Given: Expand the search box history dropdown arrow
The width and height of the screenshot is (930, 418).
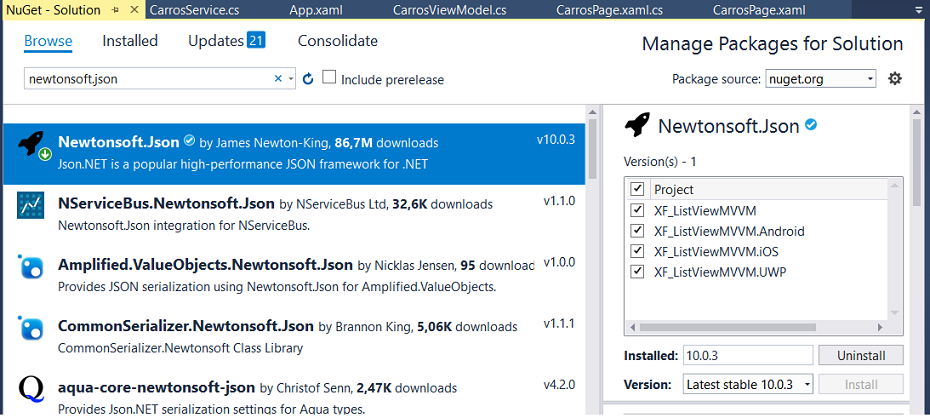Looking at the screenshot, I should pyautogui.click(x=291, y=78).
